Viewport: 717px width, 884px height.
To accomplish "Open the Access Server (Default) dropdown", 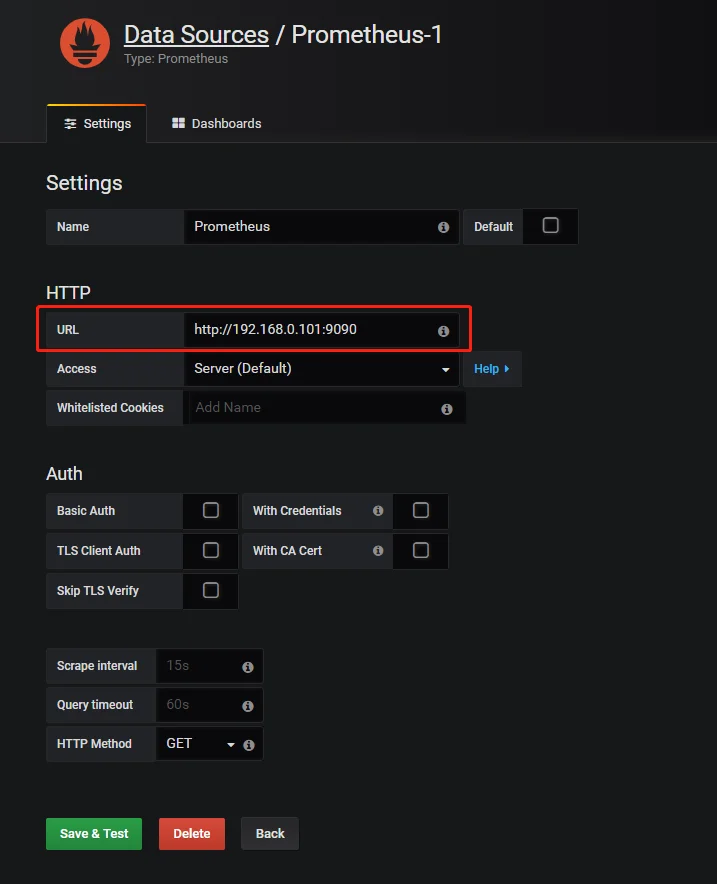I will tap(321, 369).
